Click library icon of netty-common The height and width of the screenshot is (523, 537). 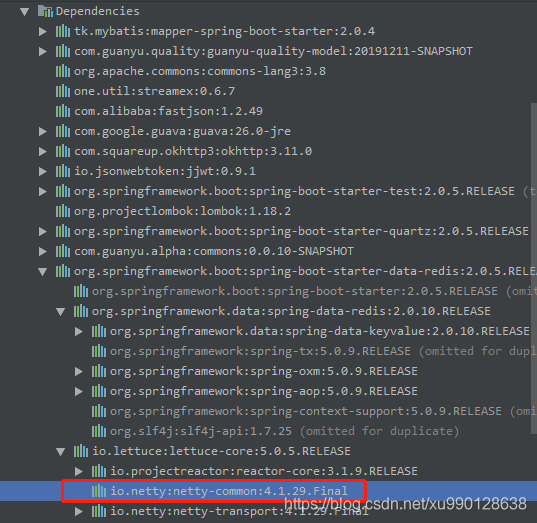point(99,491)
